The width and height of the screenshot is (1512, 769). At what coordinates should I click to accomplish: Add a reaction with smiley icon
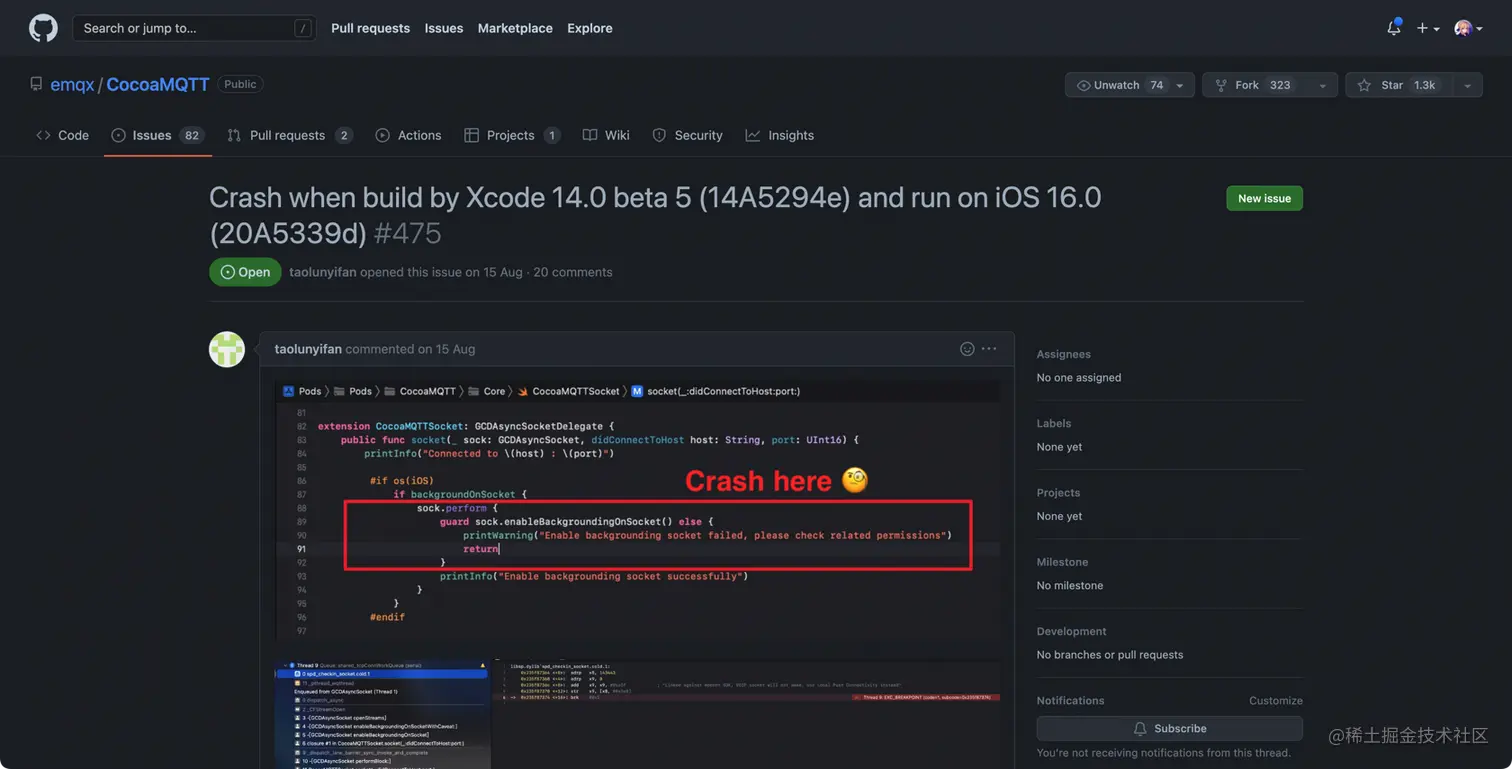click(967, 349)
